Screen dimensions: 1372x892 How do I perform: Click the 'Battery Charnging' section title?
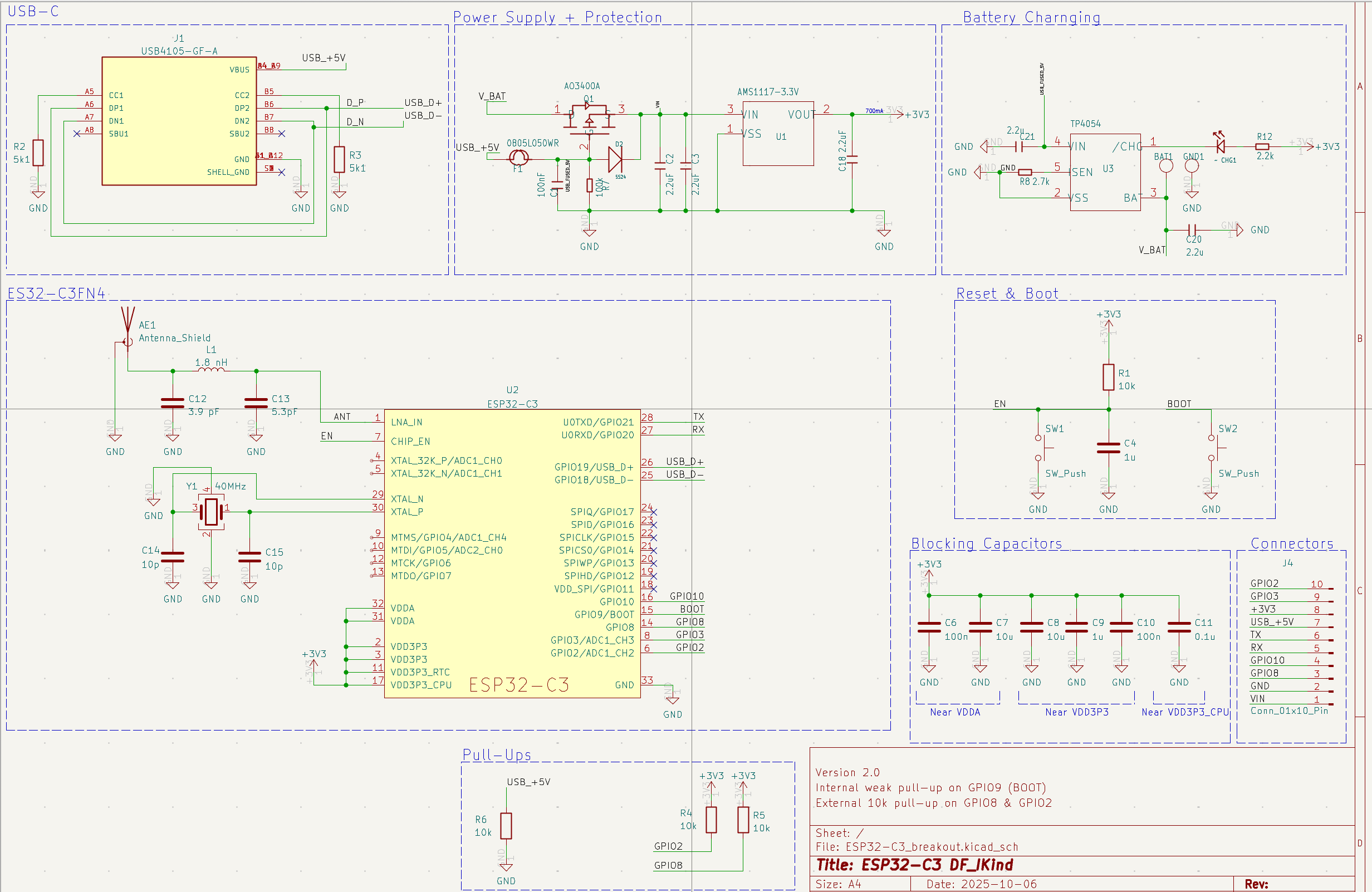pyautogui.click(x=1032, y=17)
